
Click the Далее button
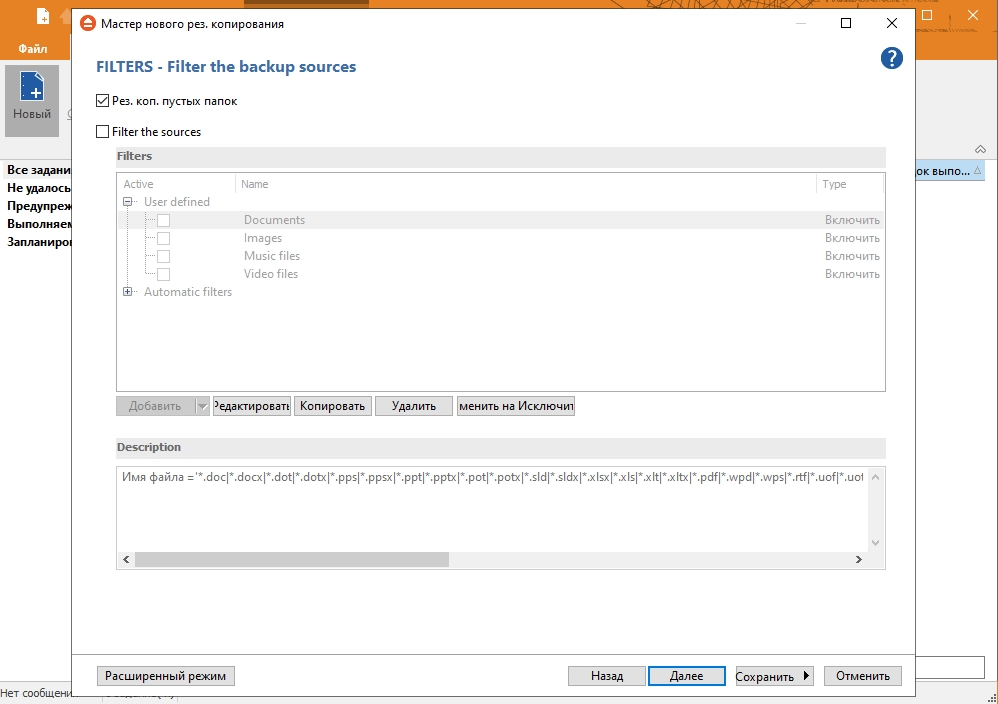(687, 676)
